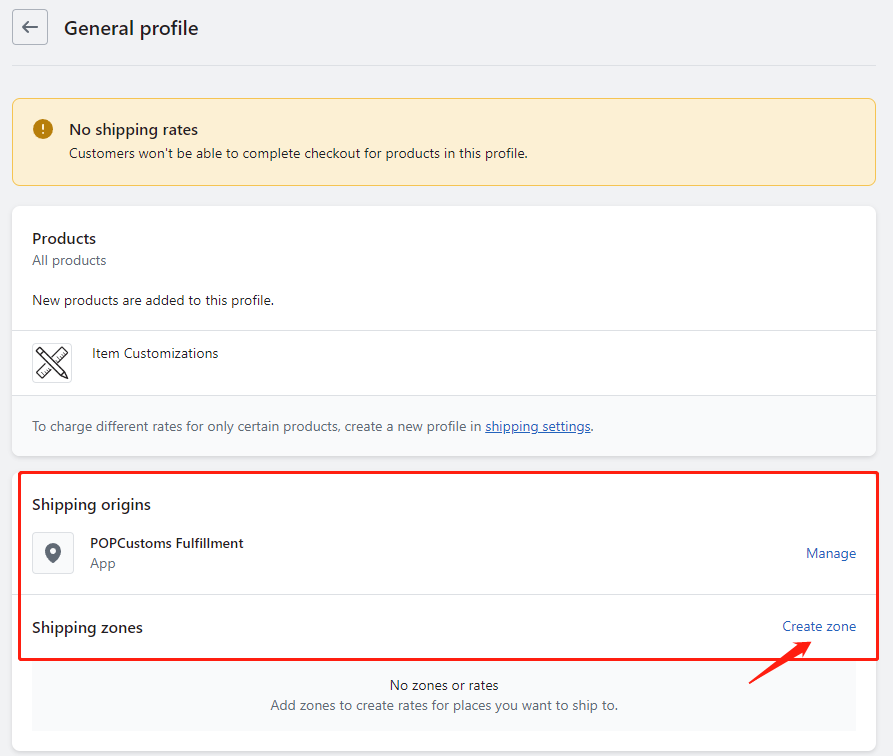
Task: Click Manage for POPCustoms Fulfillment
Action: click(x=830, y=553)
